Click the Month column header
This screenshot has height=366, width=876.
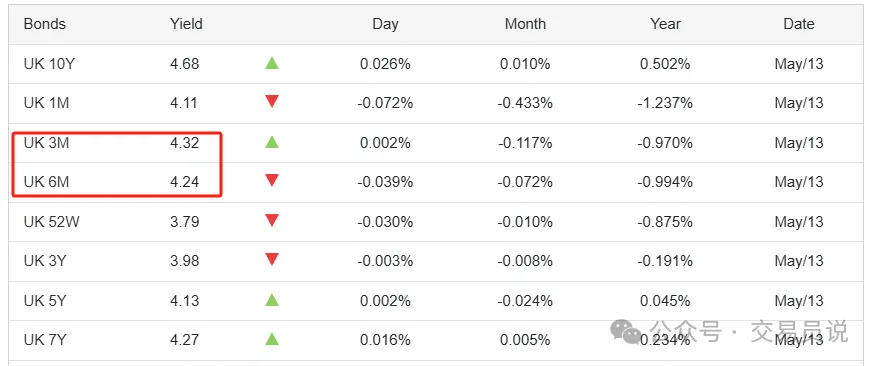point(525,24)
